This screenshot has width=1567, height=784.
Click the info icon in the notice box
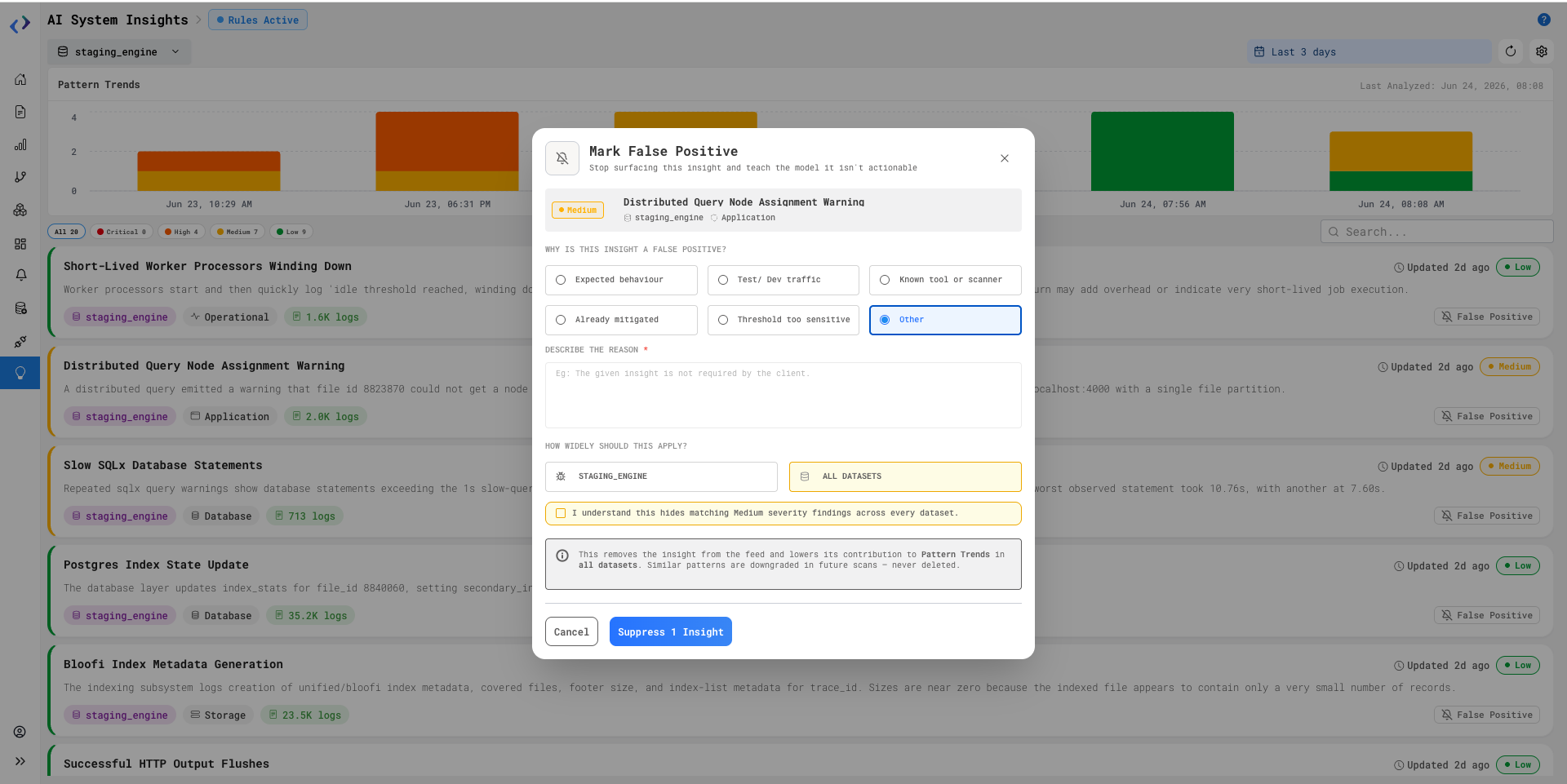click(x=562, y=556)
